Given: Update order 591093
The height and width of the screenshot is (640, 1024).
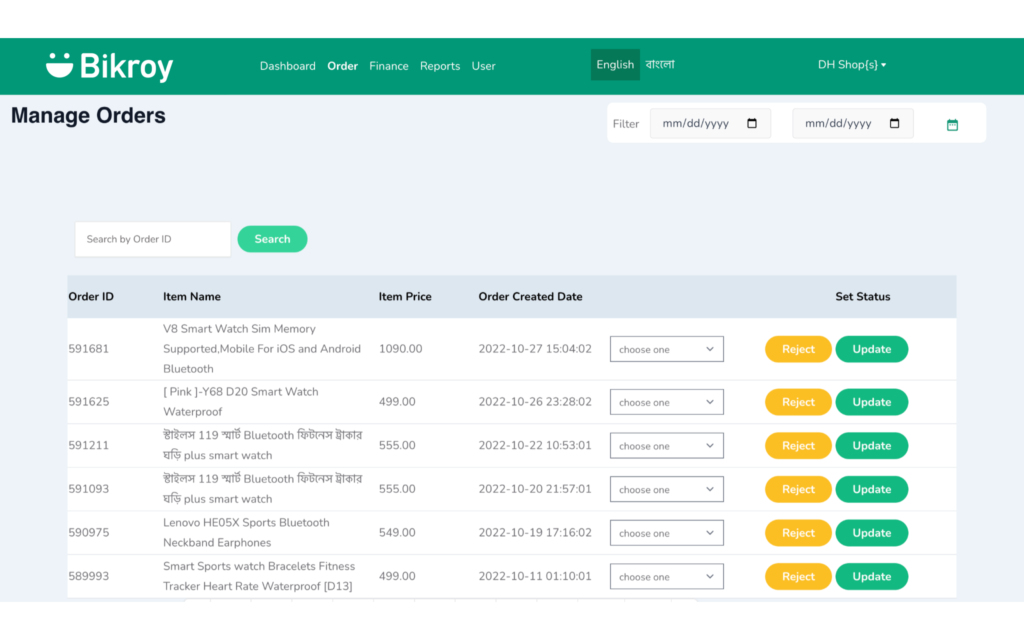Looking at the screenshot, I should coord(872,490).
